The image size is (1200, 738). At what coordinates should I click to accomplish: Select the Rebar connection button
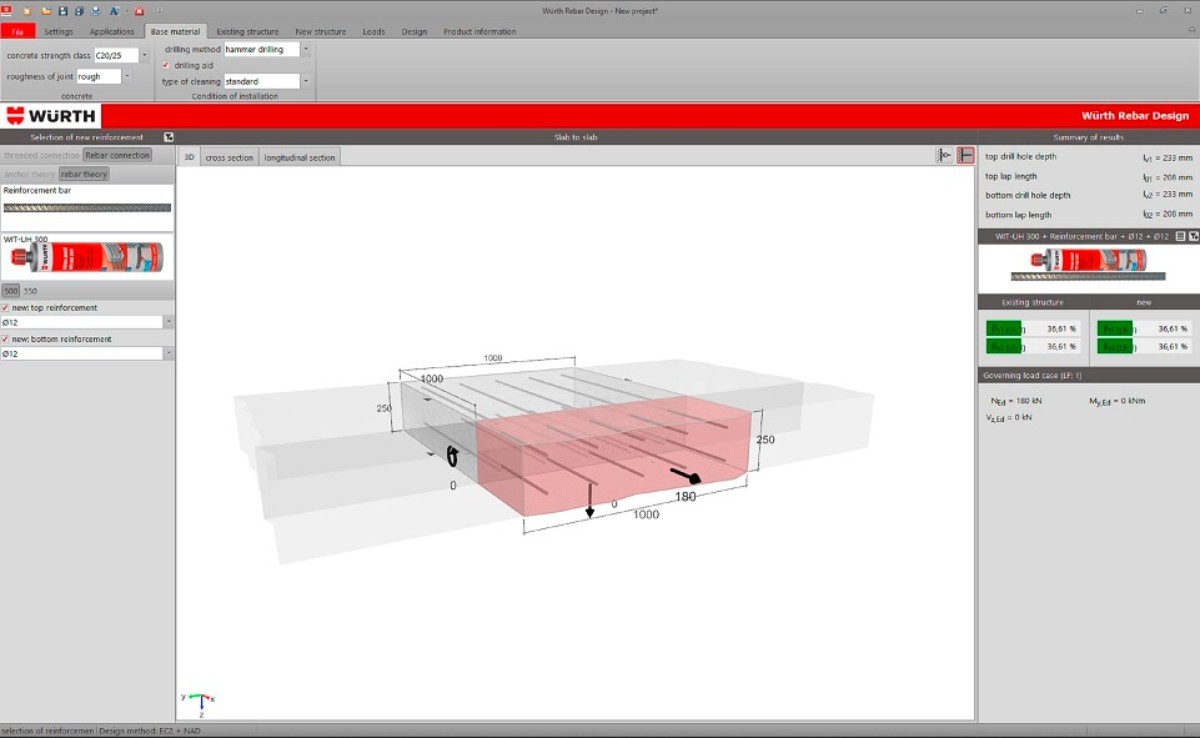click(x=117, y=155)
